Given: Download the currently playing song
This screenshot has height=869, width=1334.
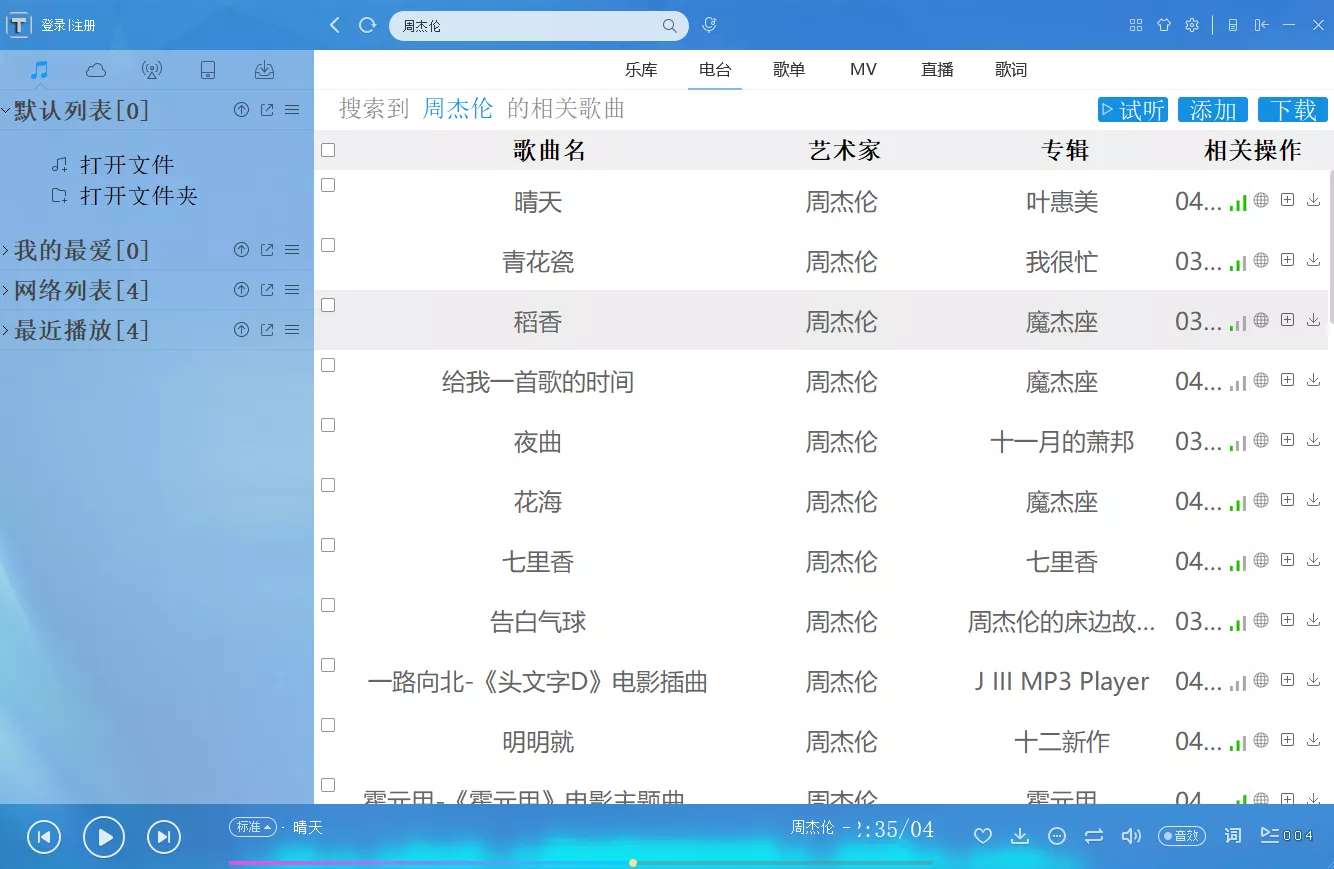Looking at the screenshot, I should (1020, 836).
